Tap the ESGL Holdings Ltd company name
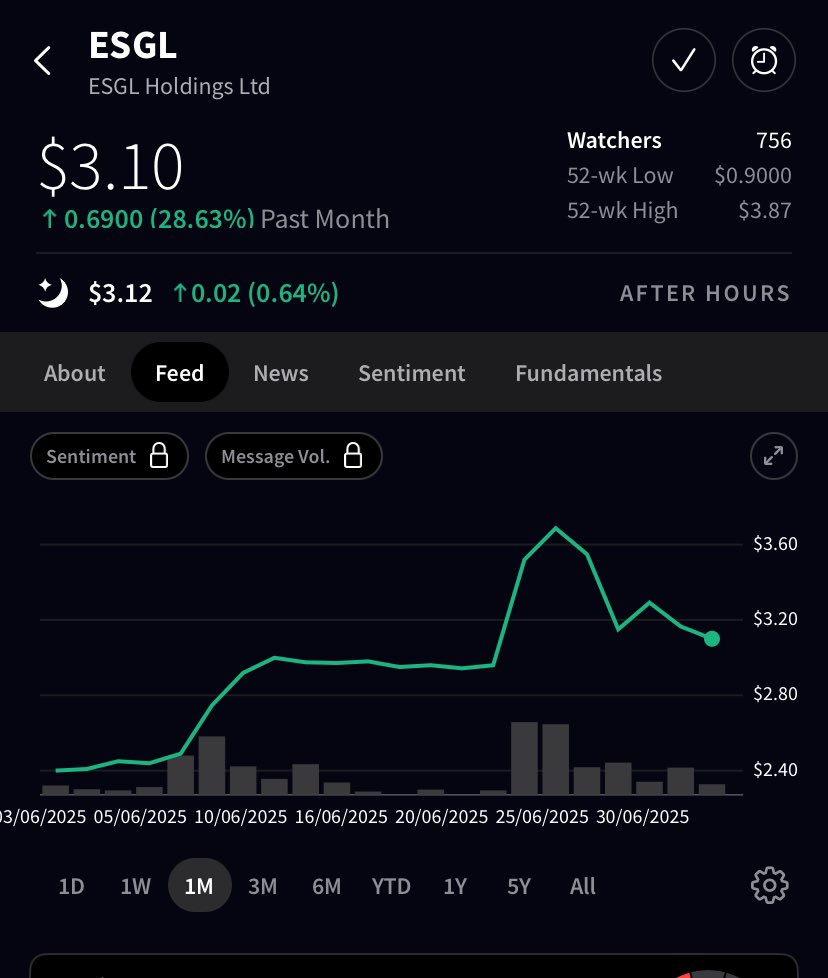This screenshot has height=978, width=828. pyautogui.click(x=179, y=86)
